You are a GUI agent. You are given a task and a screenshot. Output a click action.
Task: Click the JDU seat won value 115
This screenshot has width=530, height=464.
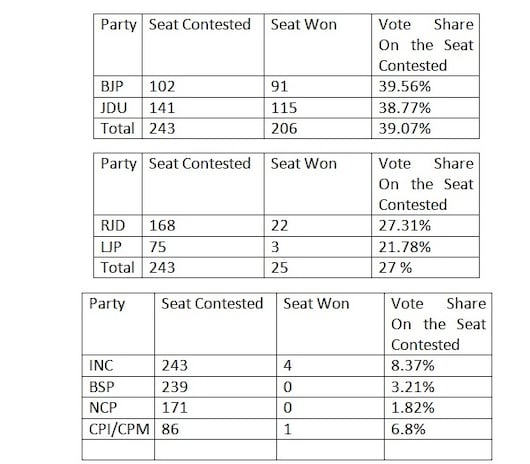(x=318, y=108)
